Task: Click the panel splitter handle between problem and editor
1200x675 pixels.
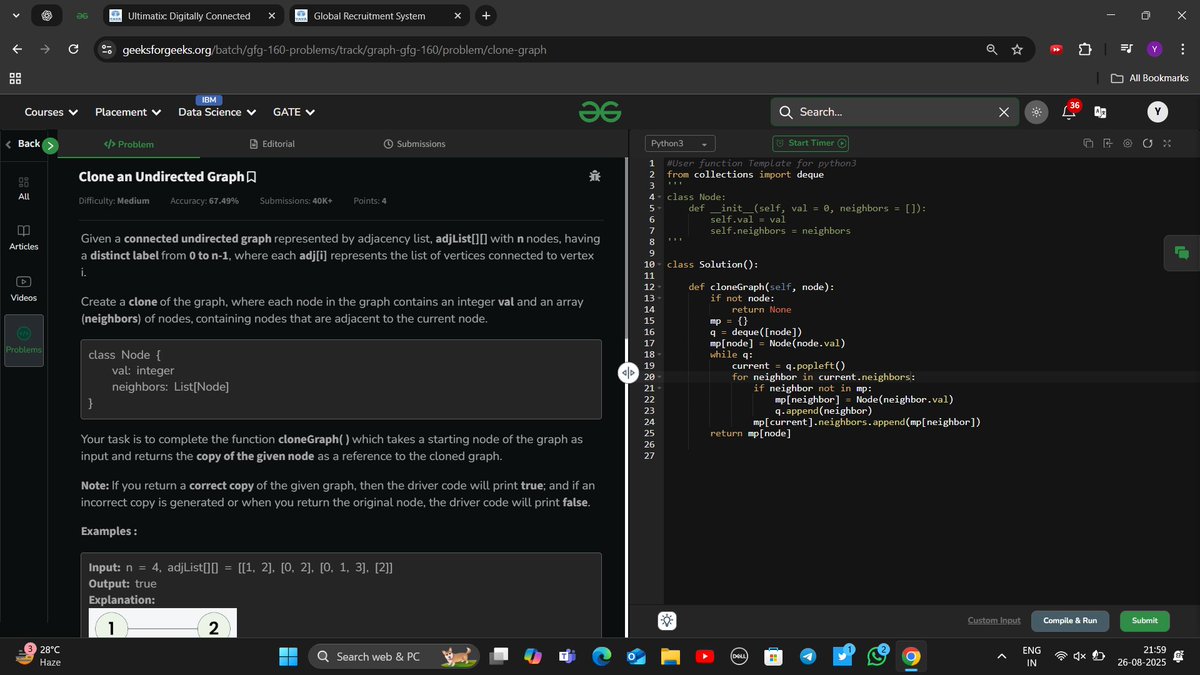Action: click(x=628, y=373)
